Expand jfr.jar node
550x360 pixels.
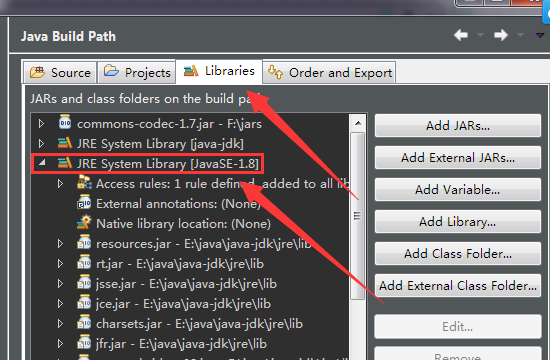click(60, 344)
